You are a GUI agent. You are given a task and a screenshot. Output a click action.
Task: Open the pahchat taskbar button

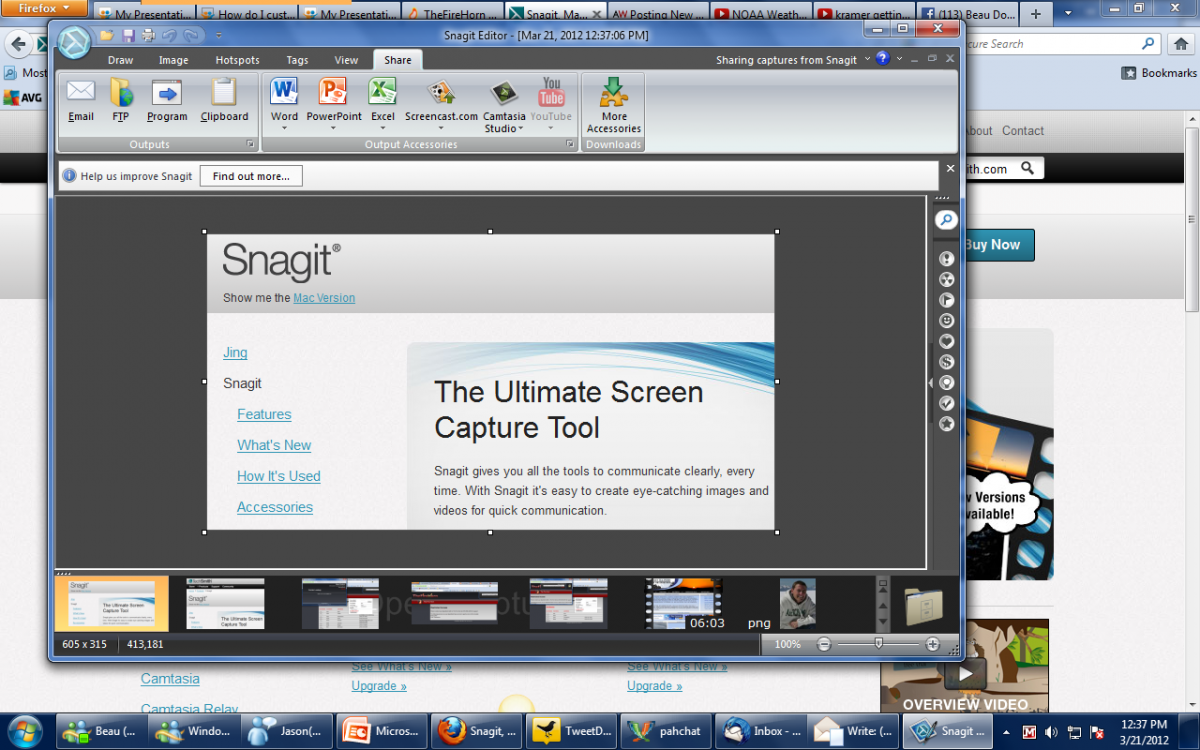click(x=668, y=731)
